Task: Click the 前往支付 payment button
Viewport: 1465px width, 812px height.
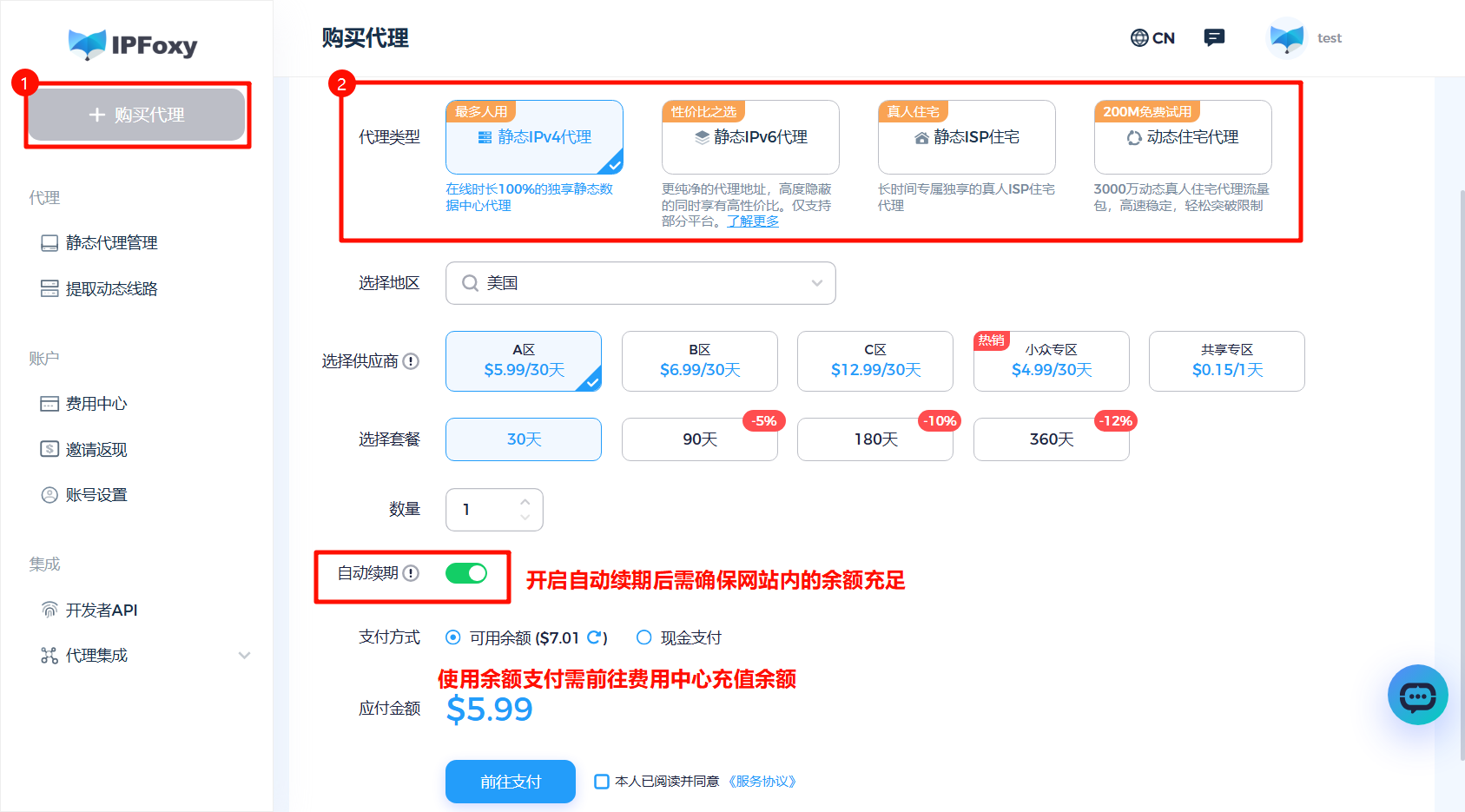Action: 510,782
